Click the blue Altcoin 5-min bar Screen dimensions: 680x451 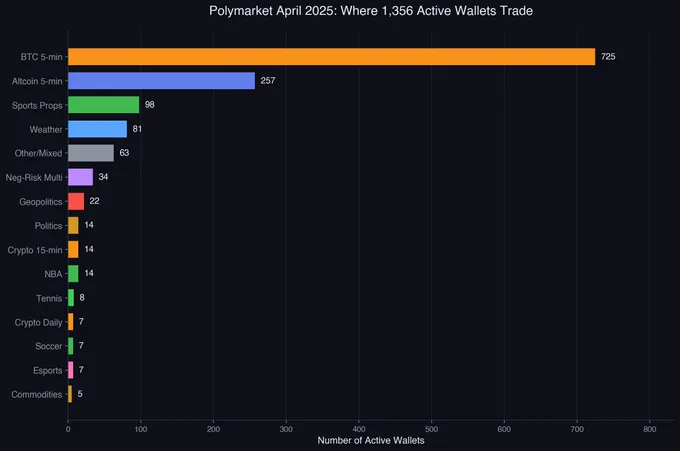[161, 81]
